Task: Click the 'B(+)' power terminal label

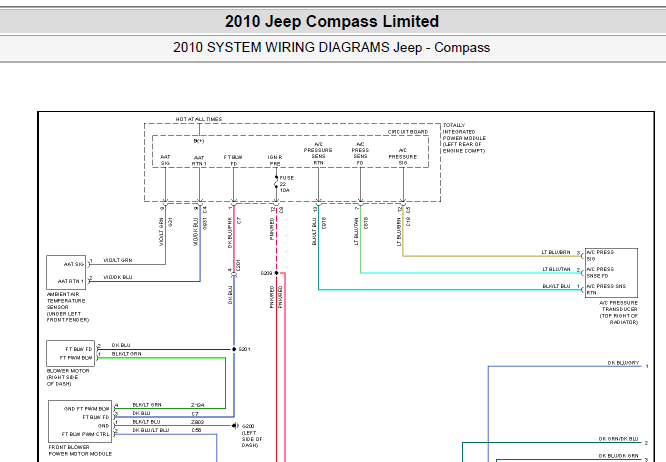Action: pos(199,141)
